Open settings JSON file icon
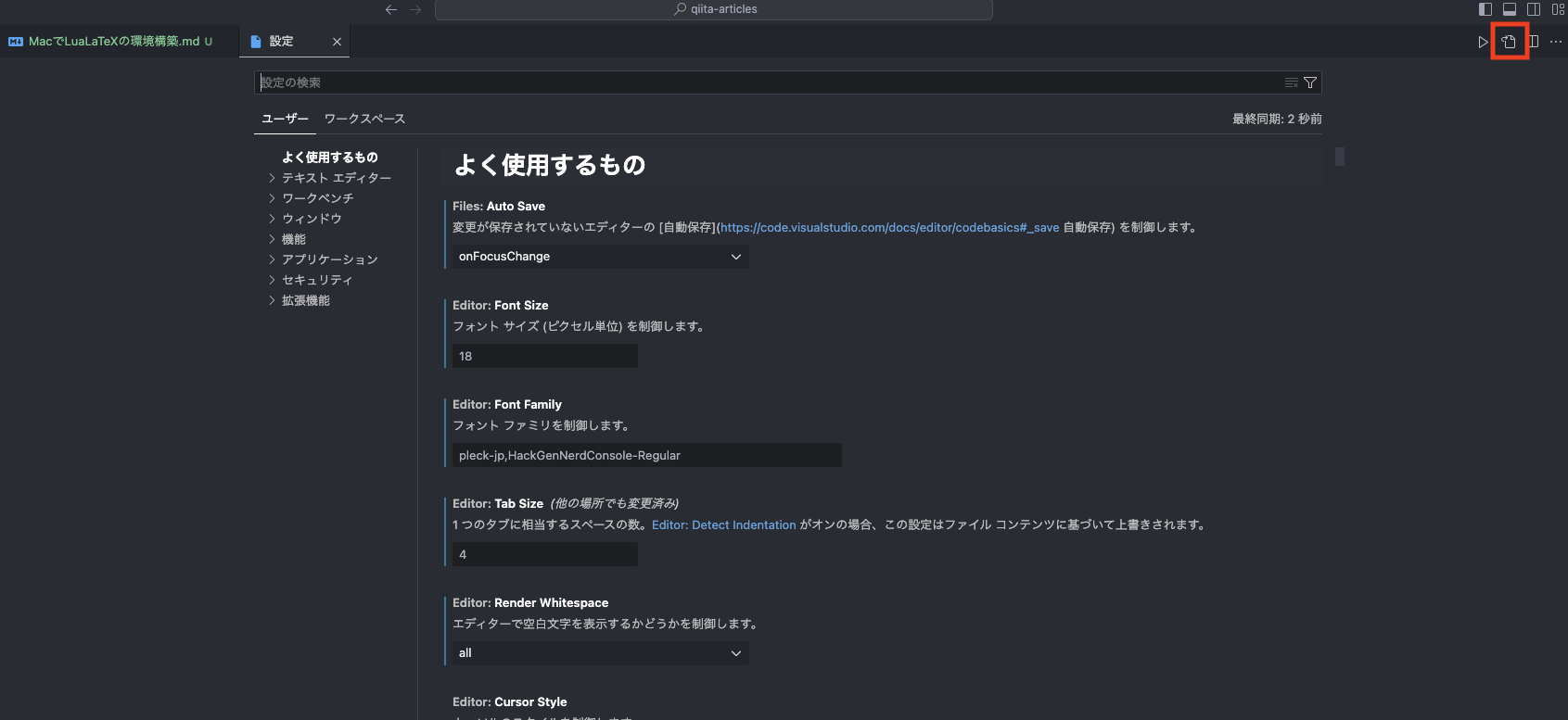Screen dimensions: 1568x720 click(x=1509, y=42)
